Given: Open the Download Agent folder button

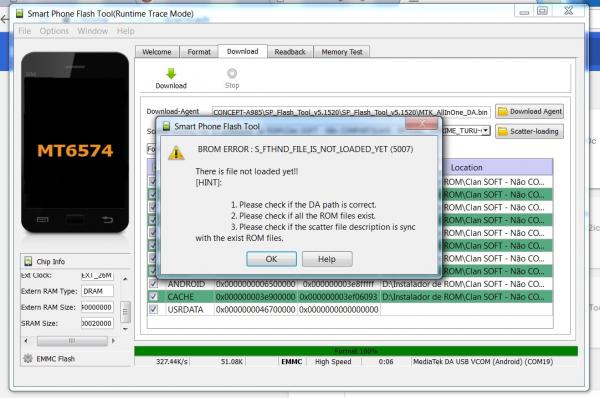Looking at the screenshot, I should pos(529,111).
